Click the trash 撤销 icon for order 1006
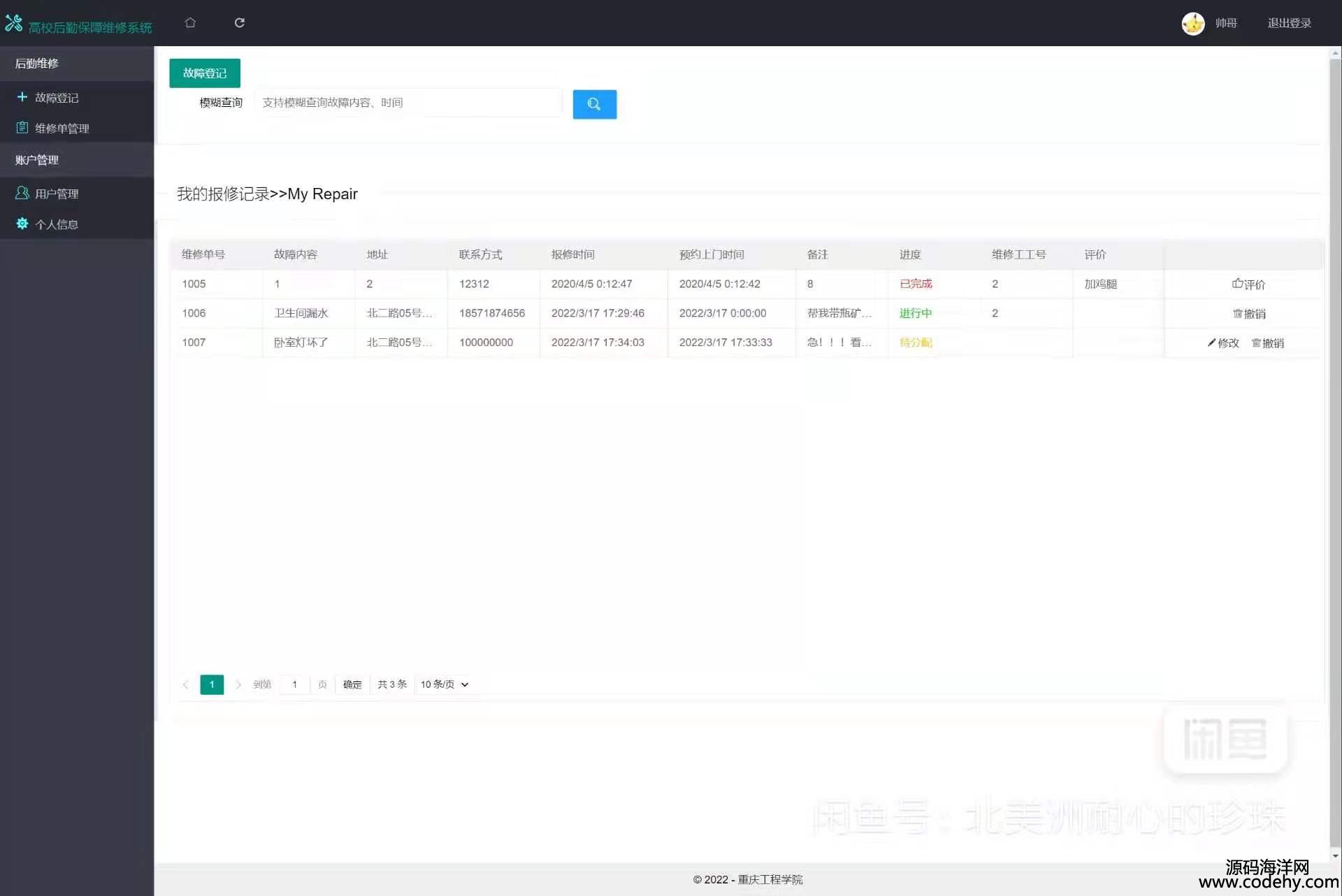The height and width of the screenshot is (896, 1342). pyautogui.click(x=1237, y=314)
